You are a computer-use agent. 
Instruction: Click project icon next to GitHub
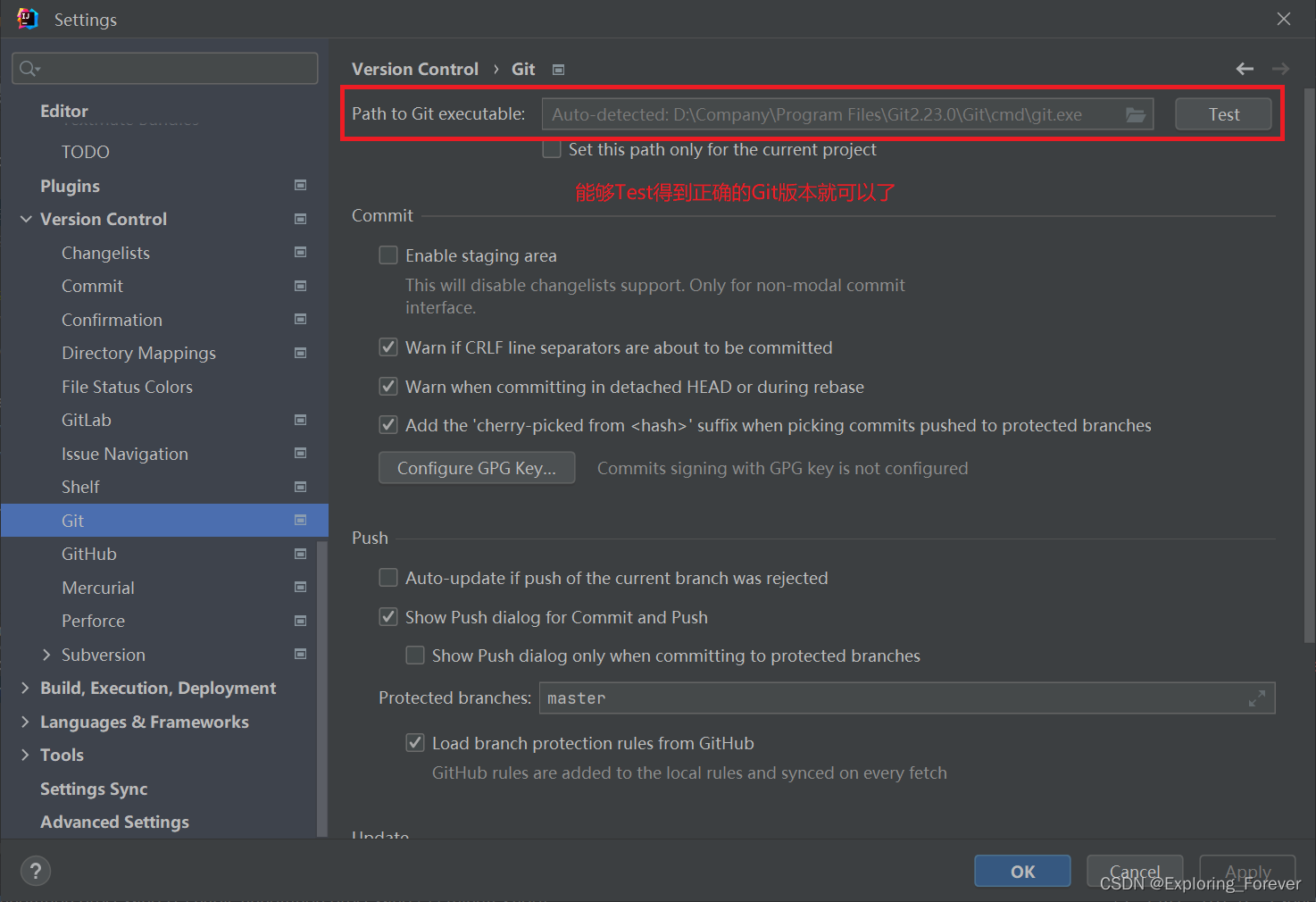301,554
